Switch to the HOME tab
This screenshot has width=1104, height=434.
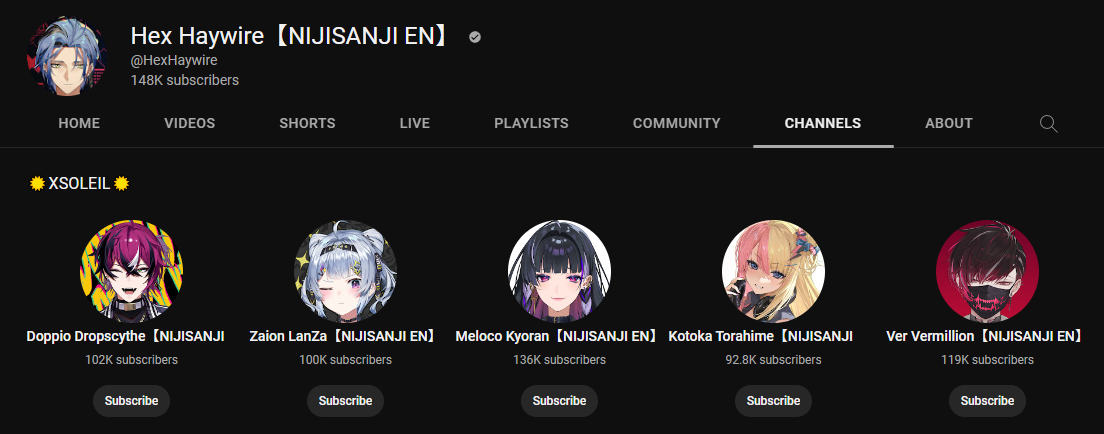tap(80, 123)
